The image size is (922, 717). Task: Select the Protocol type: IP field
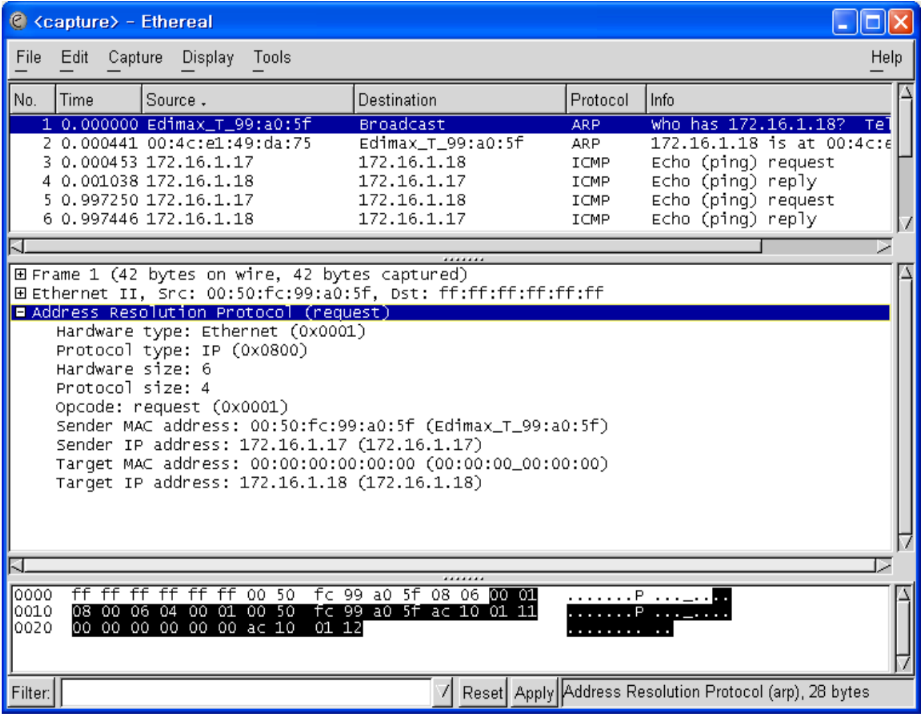pos(182,350)
